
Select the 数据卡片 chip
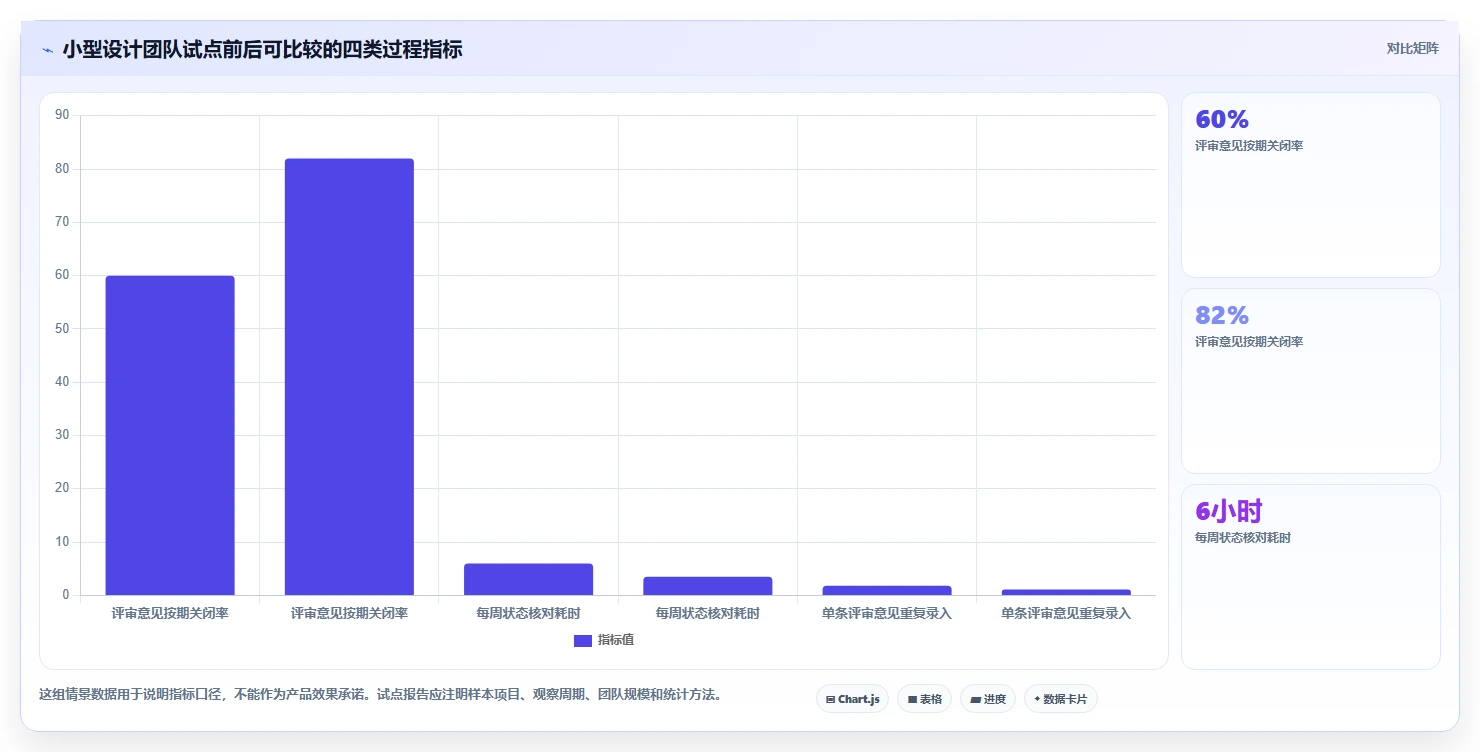tap(1060, 699)
